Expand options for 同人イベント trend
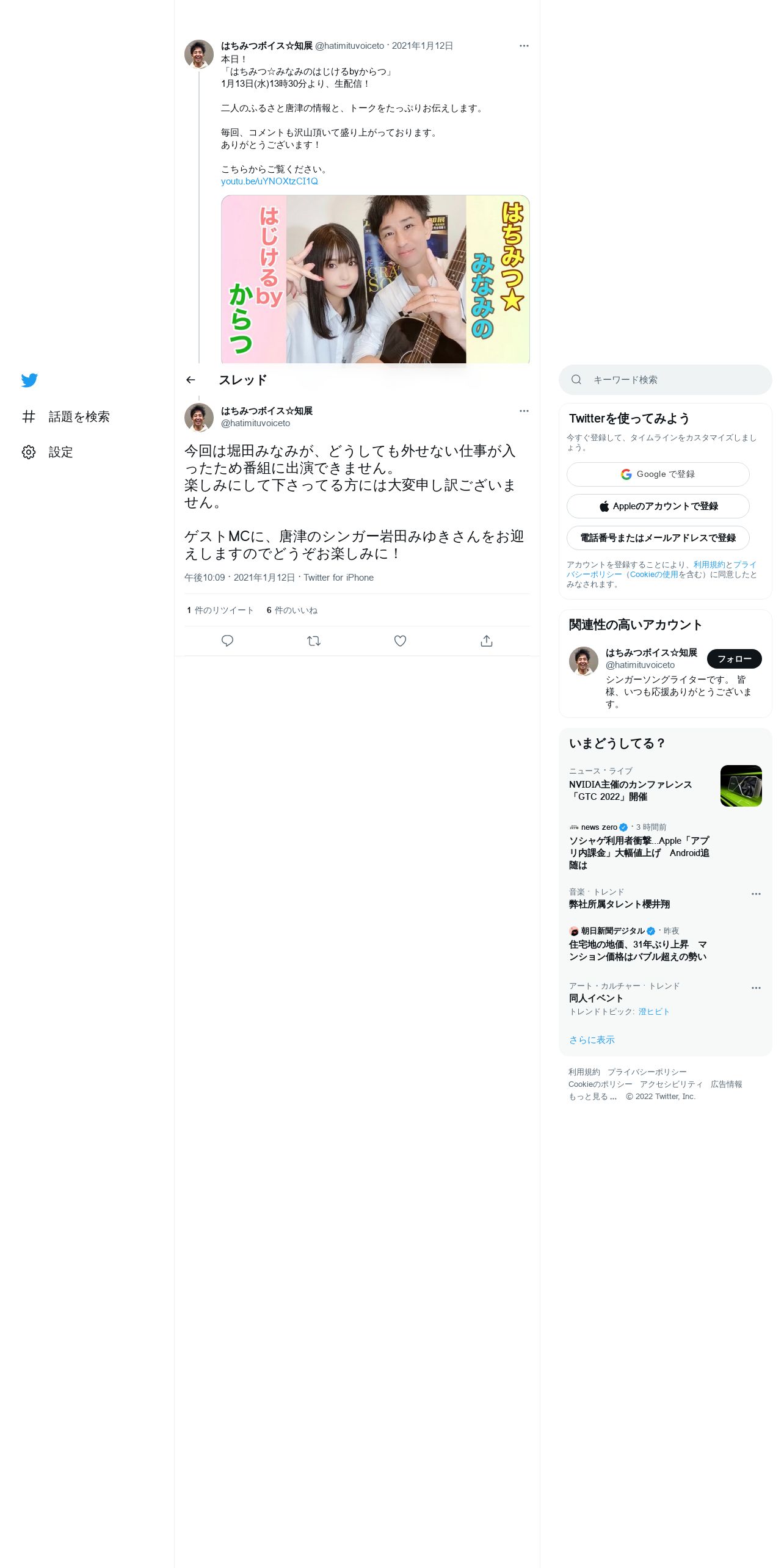Viewport: 784px width, 1568px height. pyautogui.click(x=756, y=987)
